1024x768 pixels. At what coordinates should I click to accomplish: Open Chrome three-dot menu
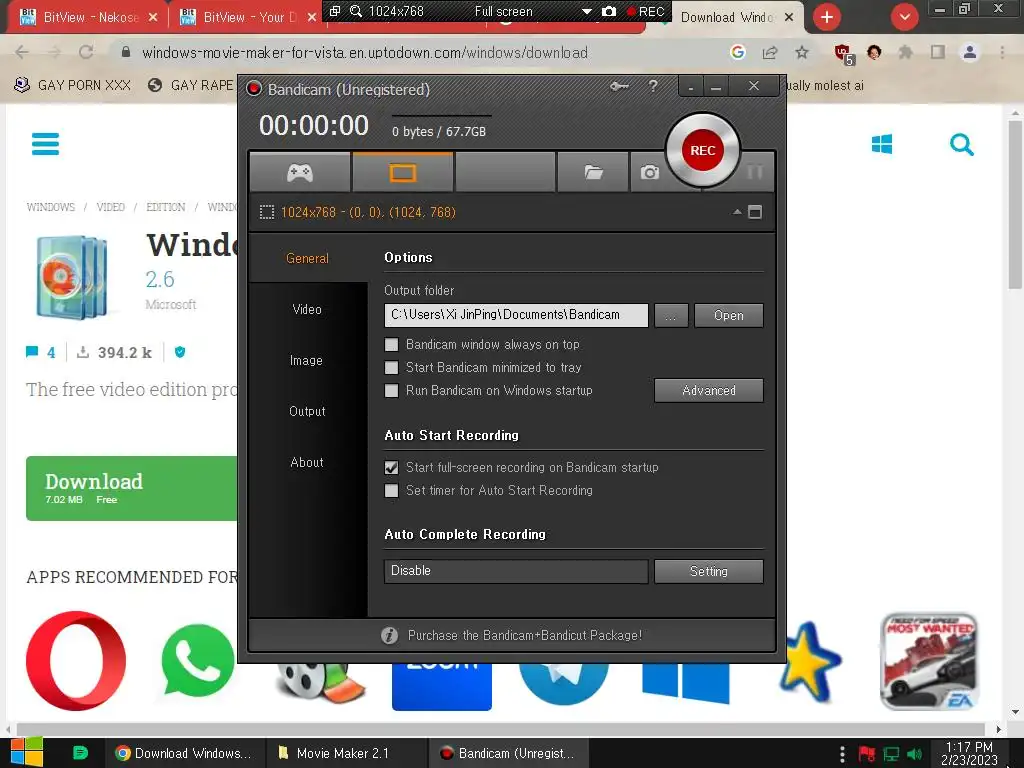pos(1002,52)
